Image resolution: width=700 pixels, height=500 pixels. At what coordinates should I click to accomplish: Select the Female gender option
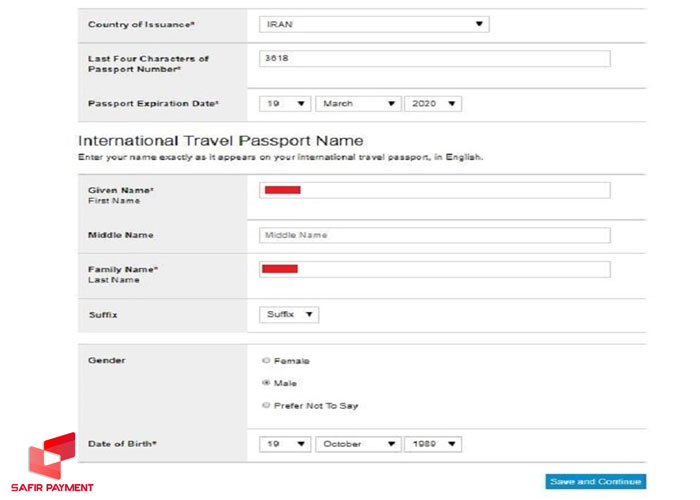click(265, 361)
